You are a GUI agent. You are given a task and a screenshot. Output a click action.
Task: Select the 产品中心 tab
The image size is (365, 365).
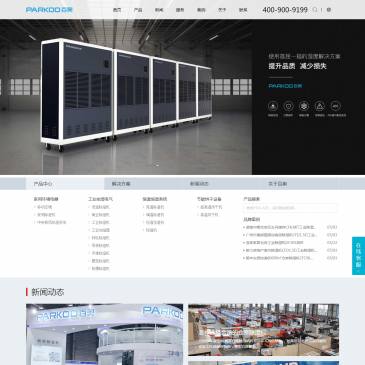(65, 184)
